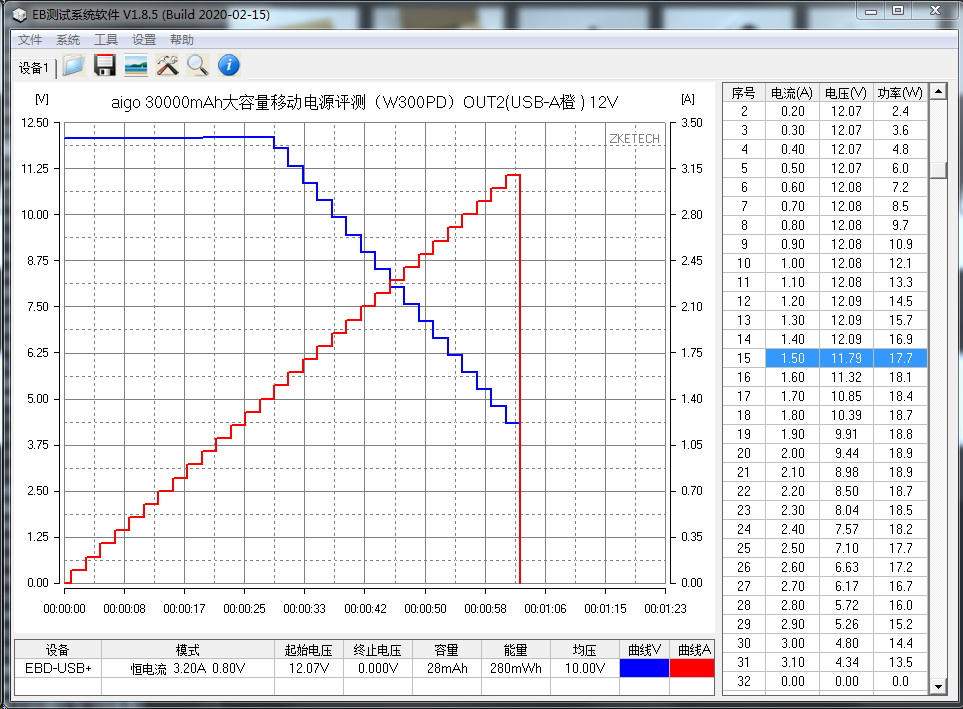The height and width of the screenshot is (709, 963).
Task: Click the 恒电流 3.20A 0.80V mode cell
Action: (x=188, y=668)
